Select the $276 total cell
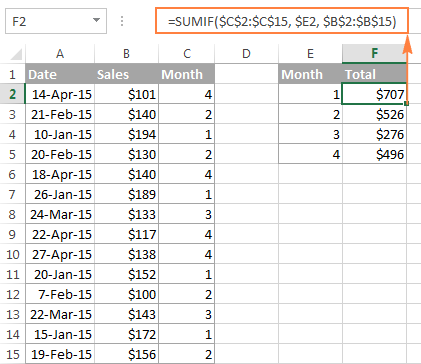 click(374, 134)
